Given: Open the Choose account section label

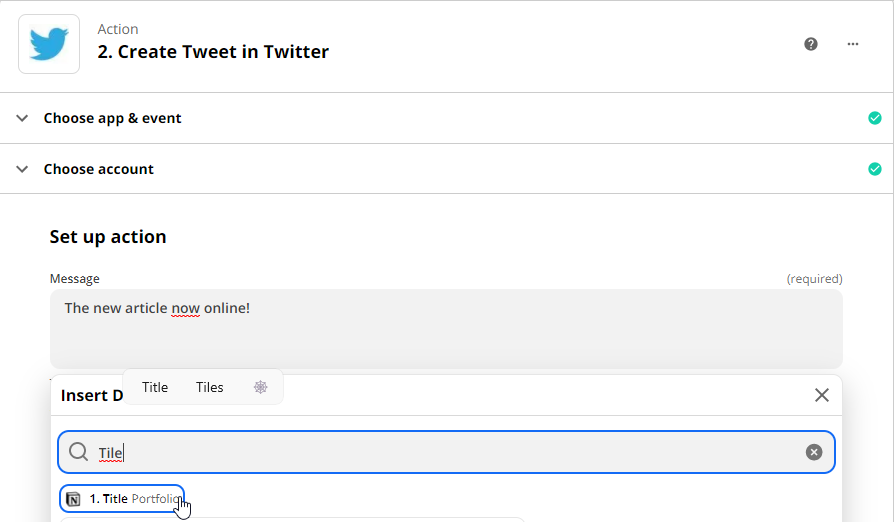Looking at the screenshot, I should pos(99,169).
